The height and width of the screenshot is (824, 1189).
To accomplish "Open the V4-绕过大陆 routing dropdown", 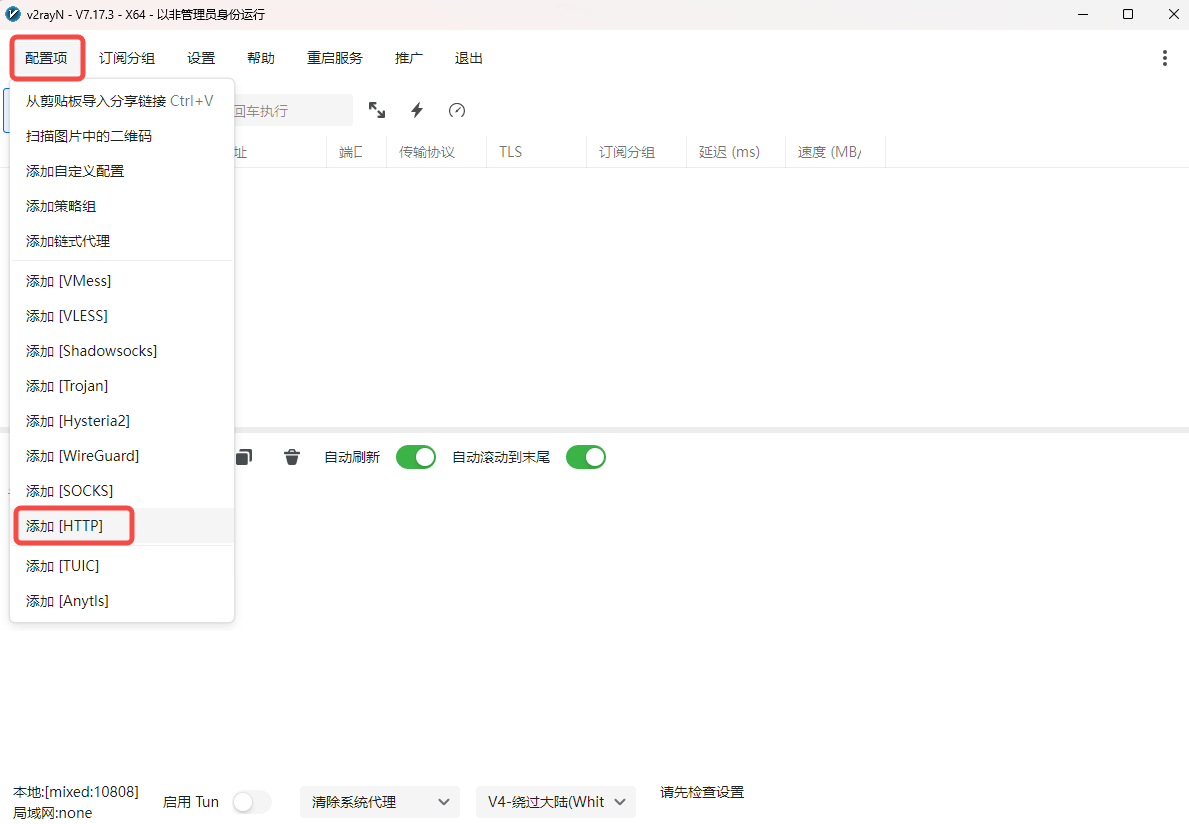I will click(556, 802).
